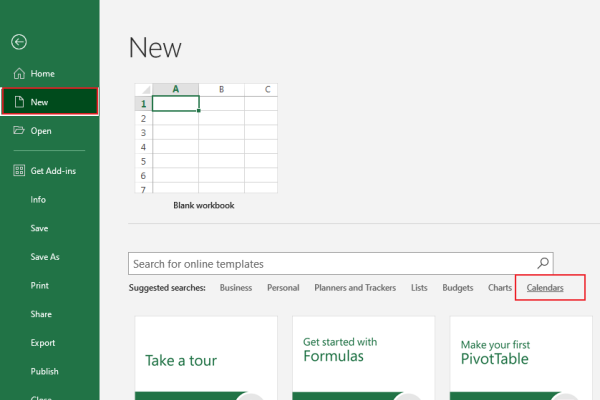Click the Get Add-ins grid icon

coord(18,171)
